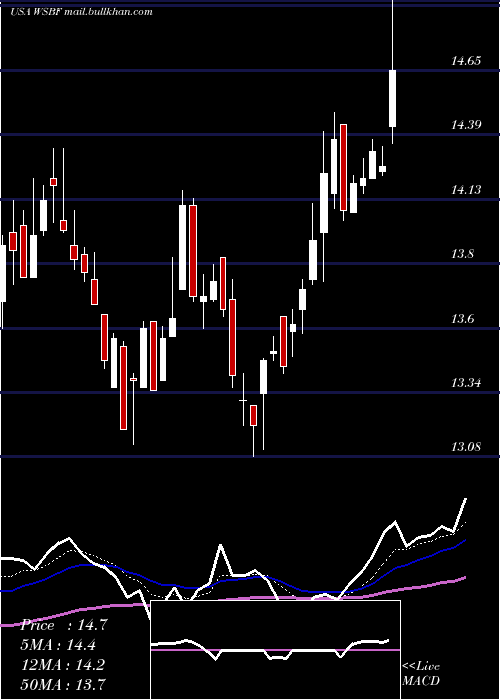This screenshot has height=700, width=500.
Task: Click the Price : 14.7 readout
Action: (64, 625)
